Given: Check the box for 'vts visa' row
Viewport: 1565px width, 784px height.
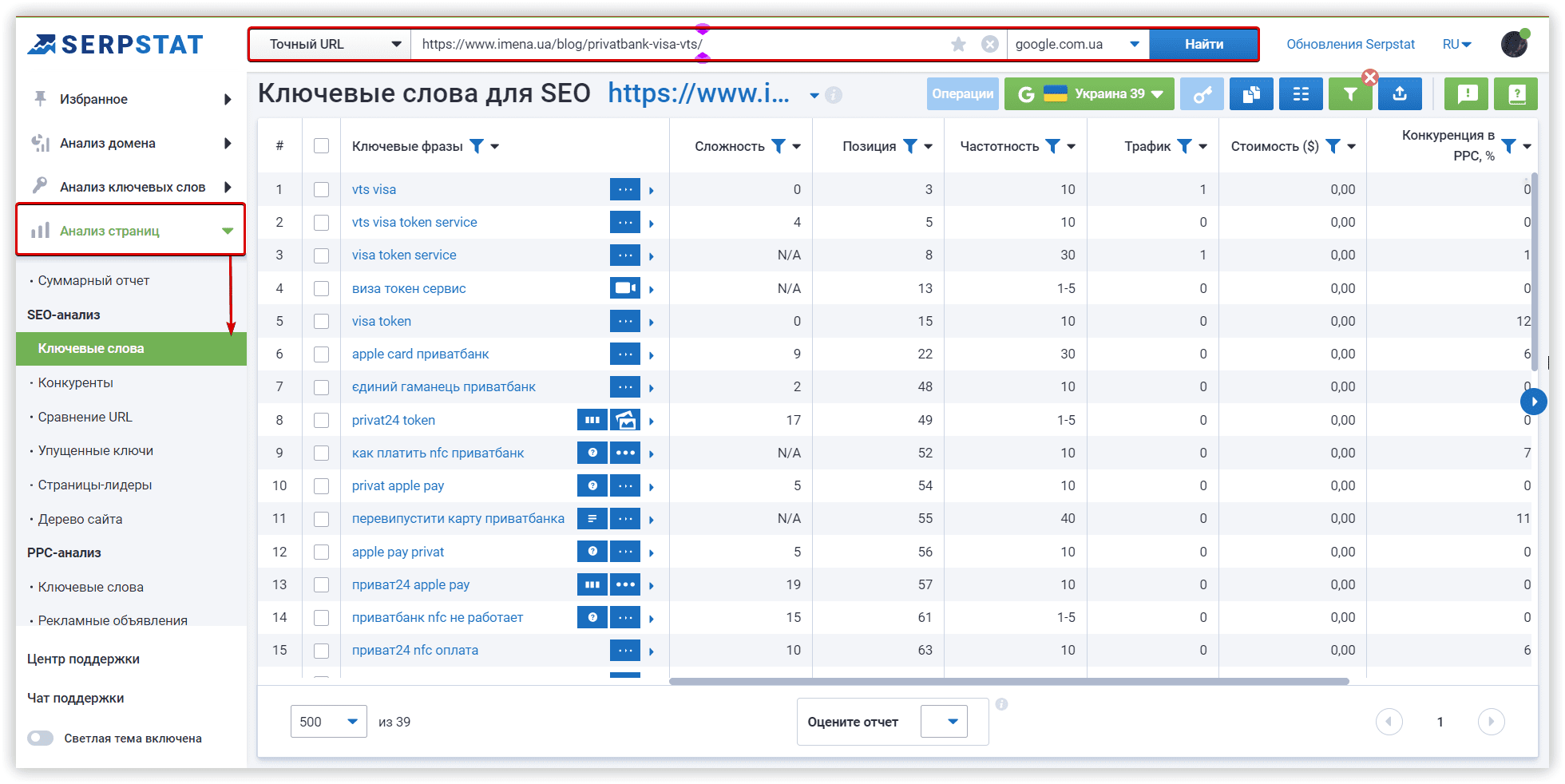Looking at the screenshot, I should click(322, 190).
